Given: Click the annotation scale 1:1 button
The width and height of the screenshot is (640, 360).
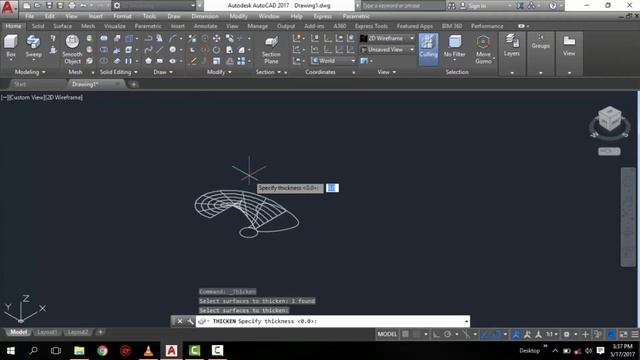Looking at the screenshot, I should point(551,334).
